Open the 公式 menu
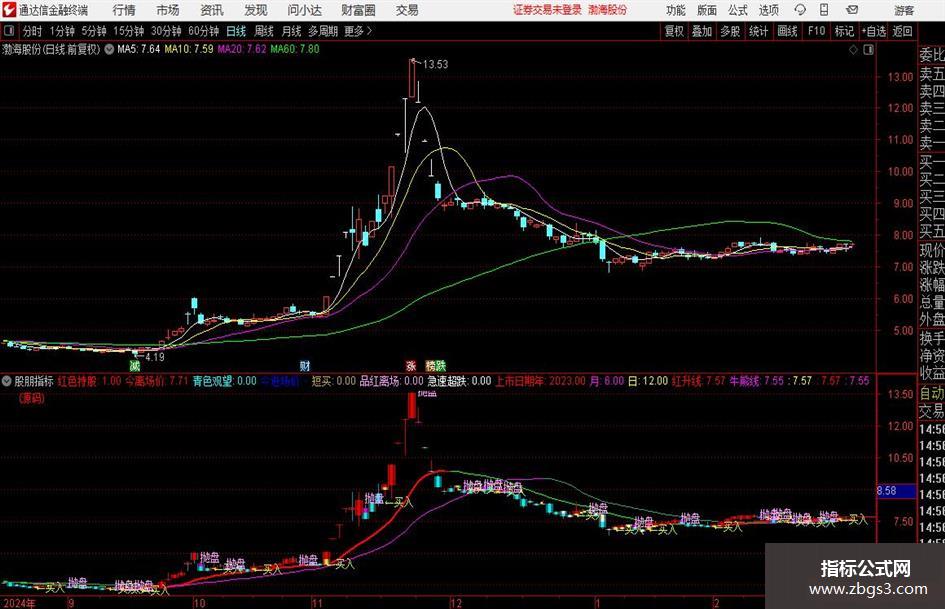Viewport: 945px width, 609px height. pyautogui.click(x=738, y=10)
